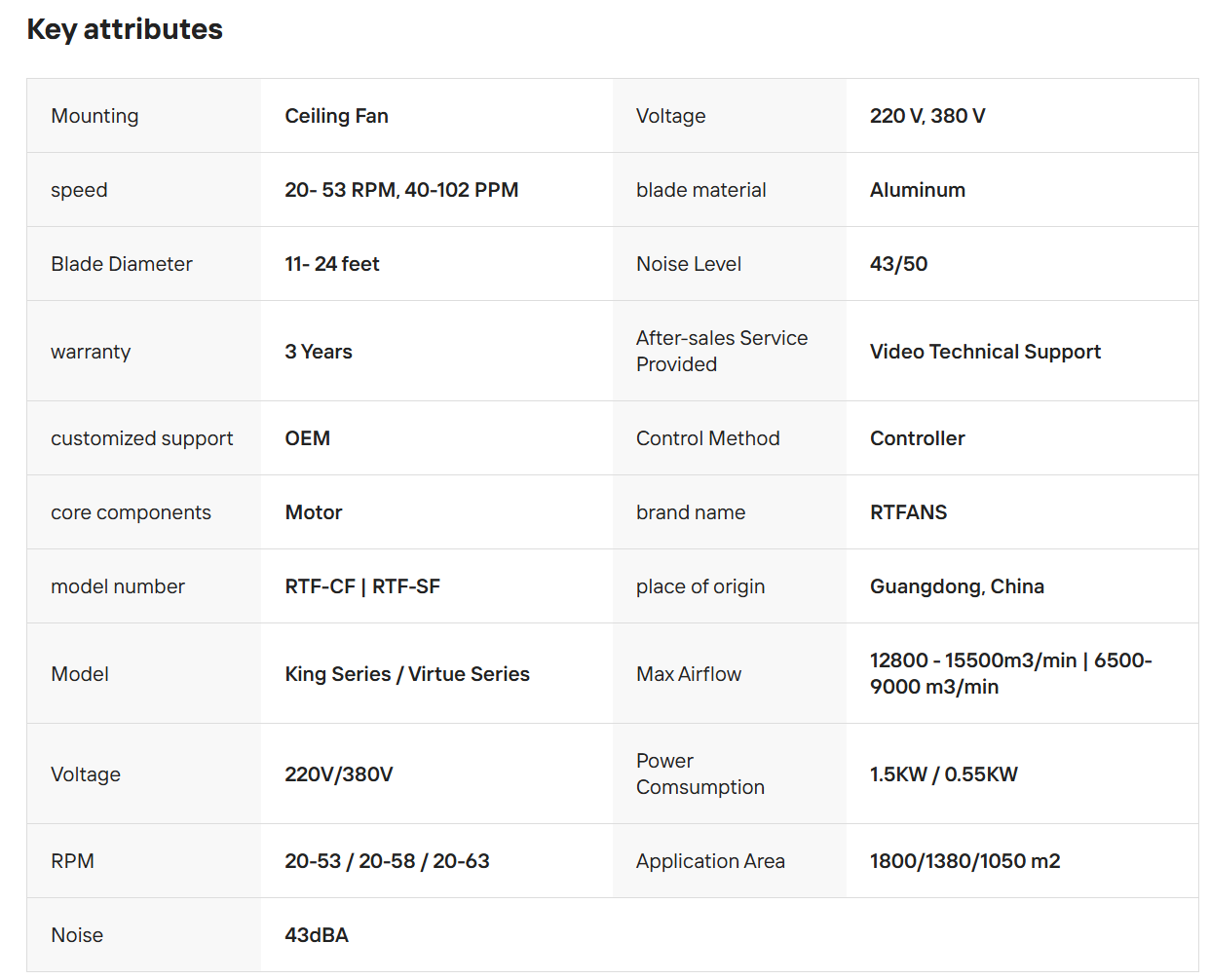The image size is (1210, 980).
Task: Select the 'customized support' label
Action: [142, 438]
